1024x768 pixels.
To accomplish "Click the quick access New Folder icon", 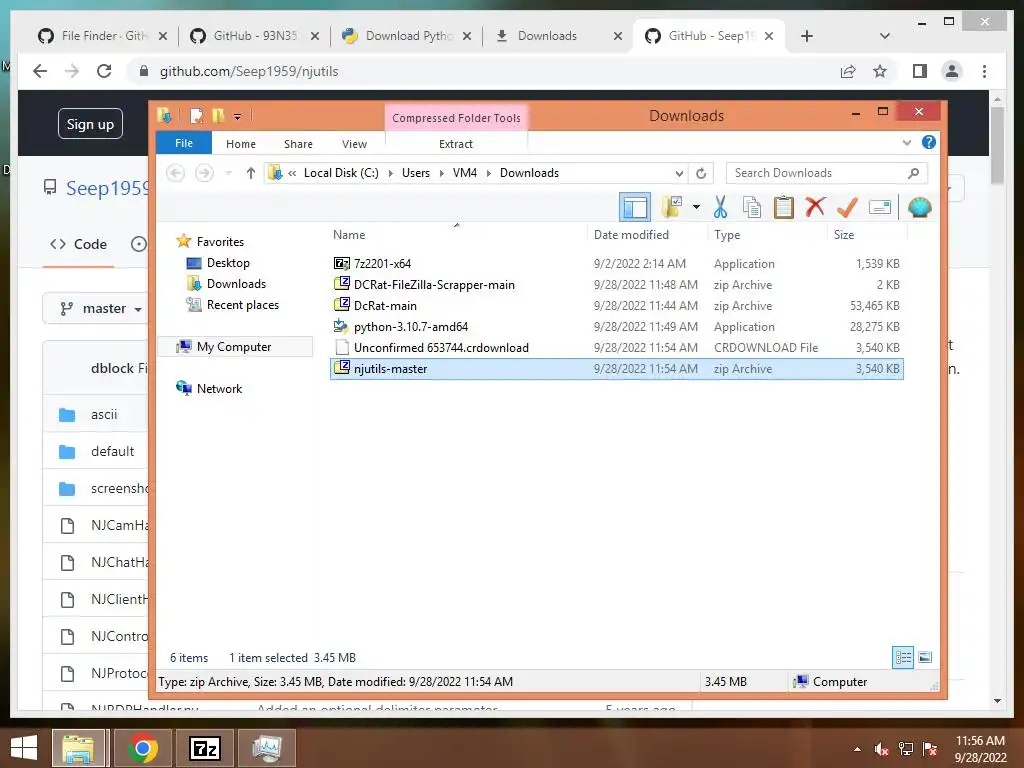I will tap(218, 116).
